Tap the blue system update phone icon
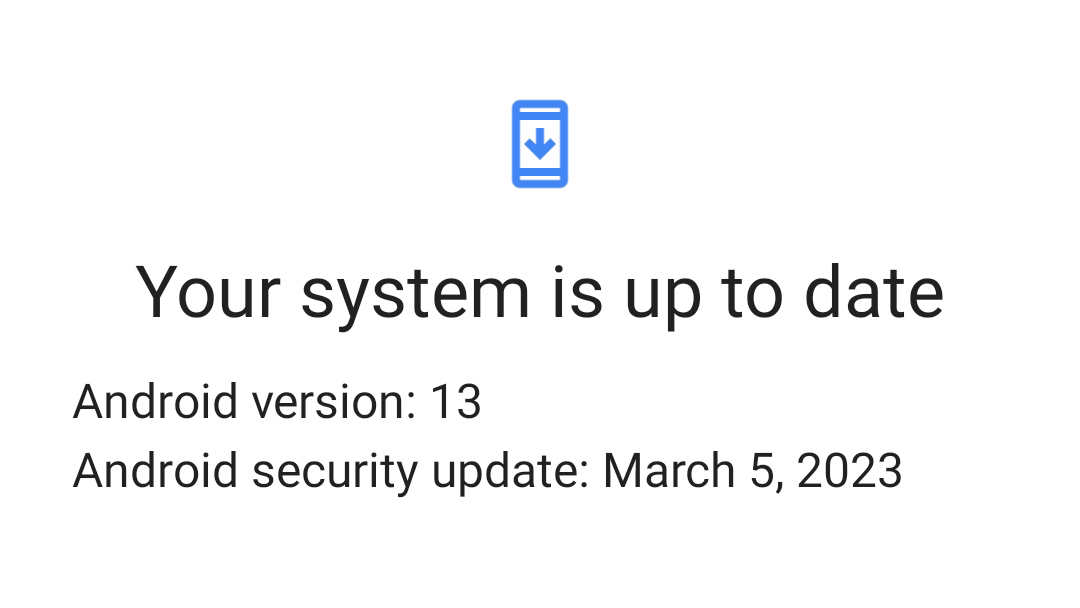This screenshot has height=608, width=1080. pos(540,143)
